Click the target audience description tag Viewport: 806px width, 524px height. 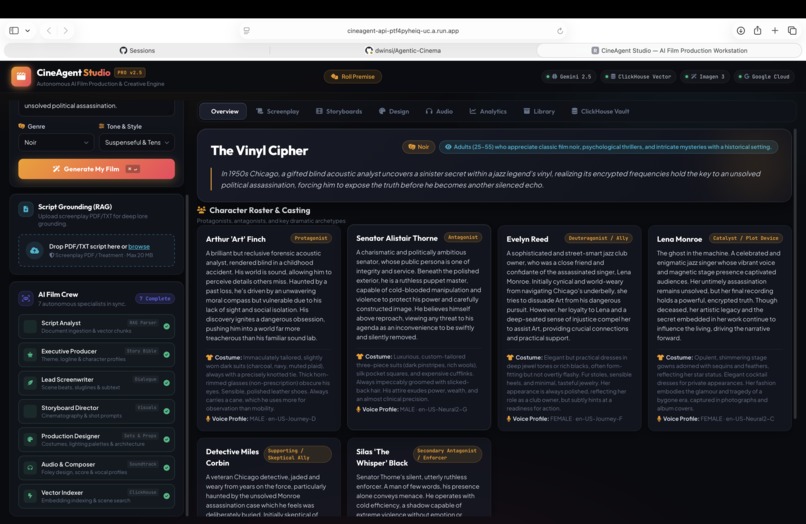(608, 147)
